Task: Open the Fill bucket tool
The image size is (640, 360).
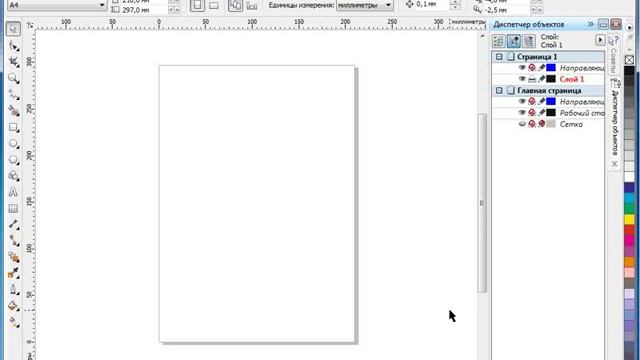Action: pos(13,306)
